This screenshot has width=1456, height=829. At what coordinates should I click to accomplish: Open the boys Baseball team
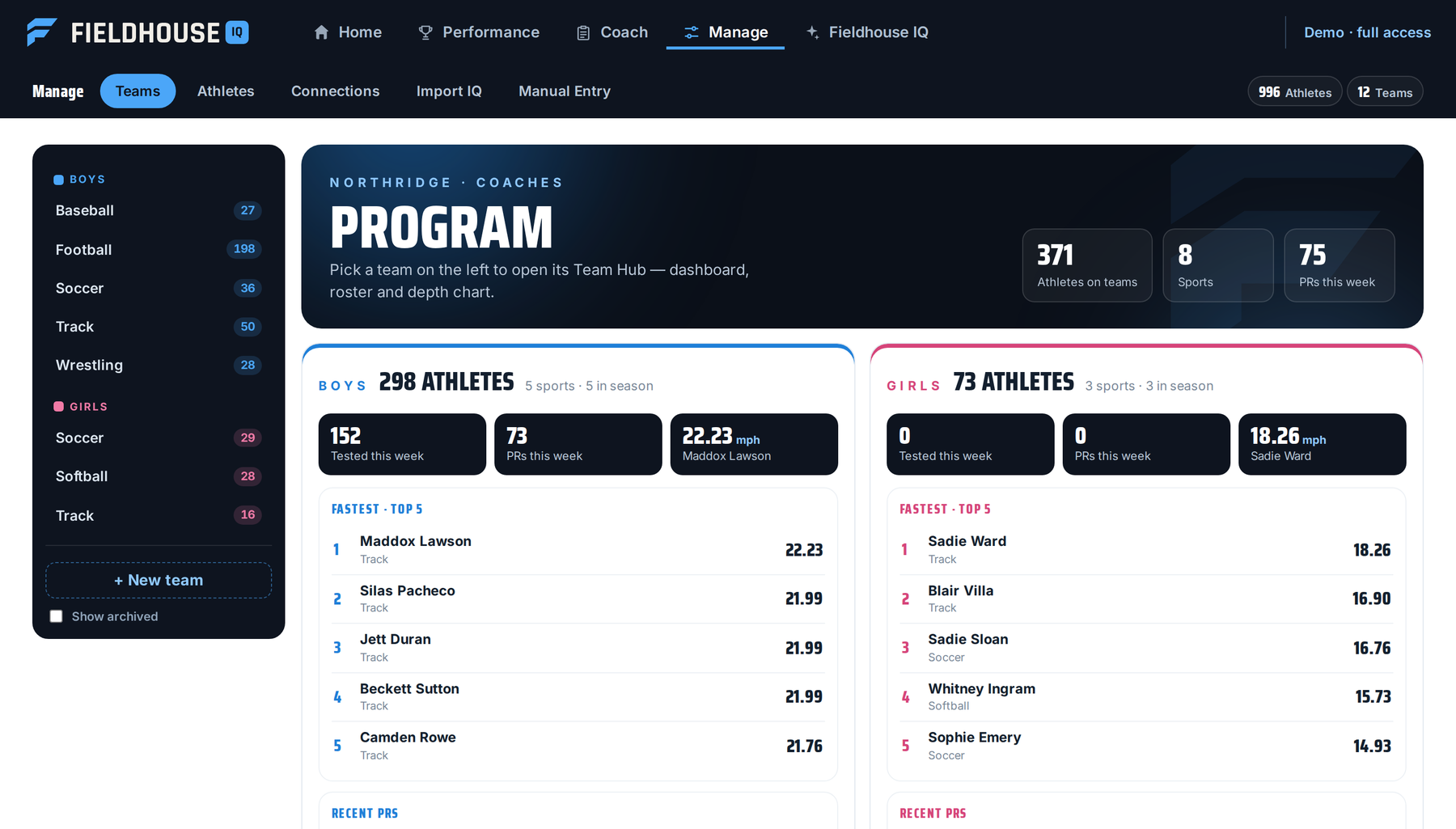coord(159,210)
